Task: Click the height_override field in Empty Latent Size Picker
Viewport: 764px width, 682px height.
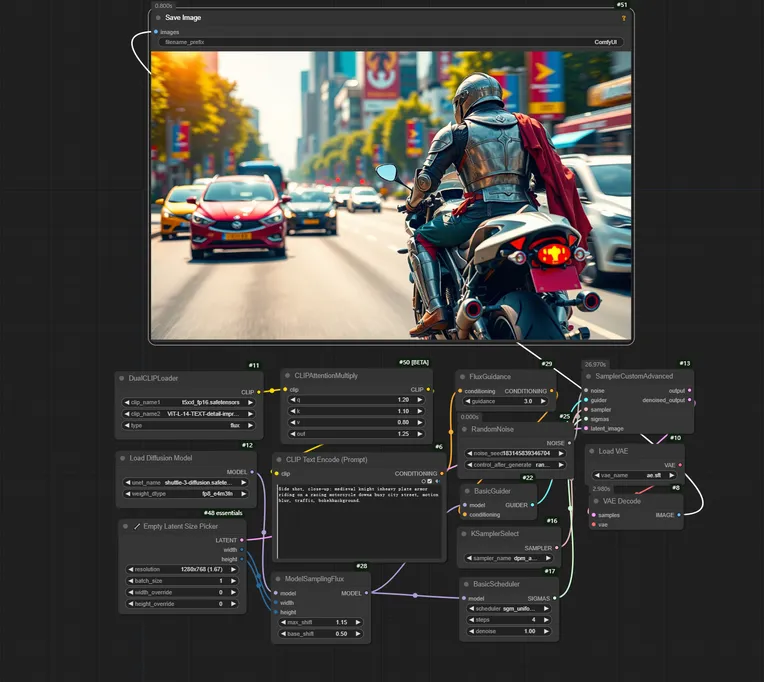Action: 182,604
